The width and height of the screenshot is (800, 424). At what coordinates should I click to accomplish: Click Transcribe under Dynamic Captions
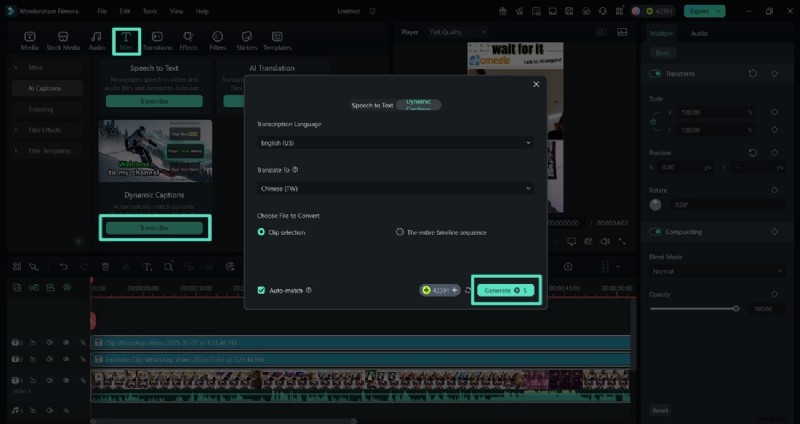pyautogui.click(x=154, y=228)
